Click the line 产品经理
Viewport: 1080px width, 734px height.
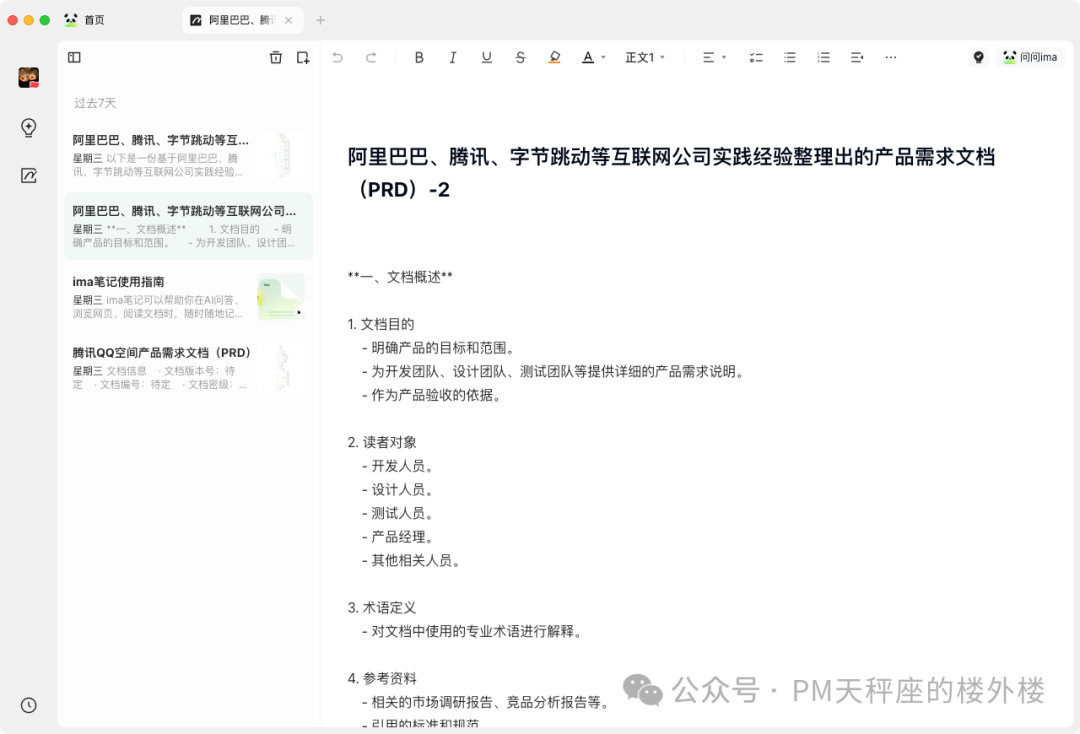tap(398, 537)
